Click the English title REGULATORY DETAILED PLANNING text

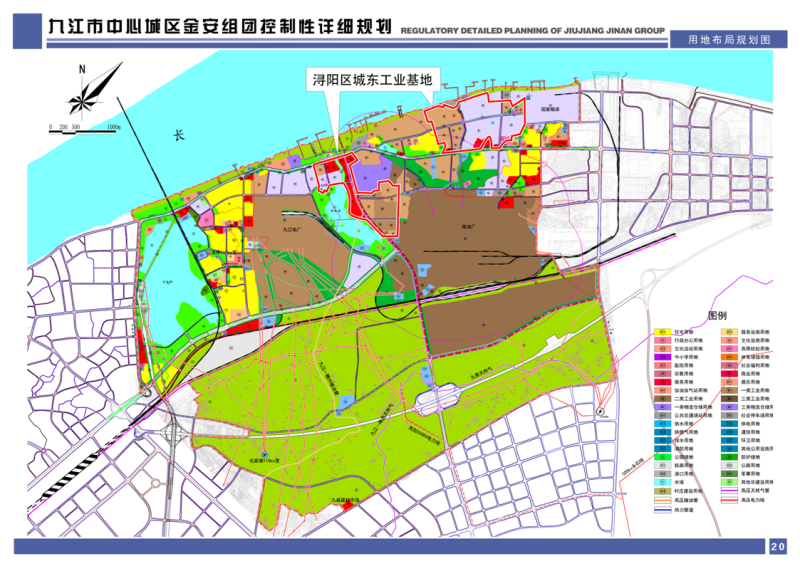(532, 32)
